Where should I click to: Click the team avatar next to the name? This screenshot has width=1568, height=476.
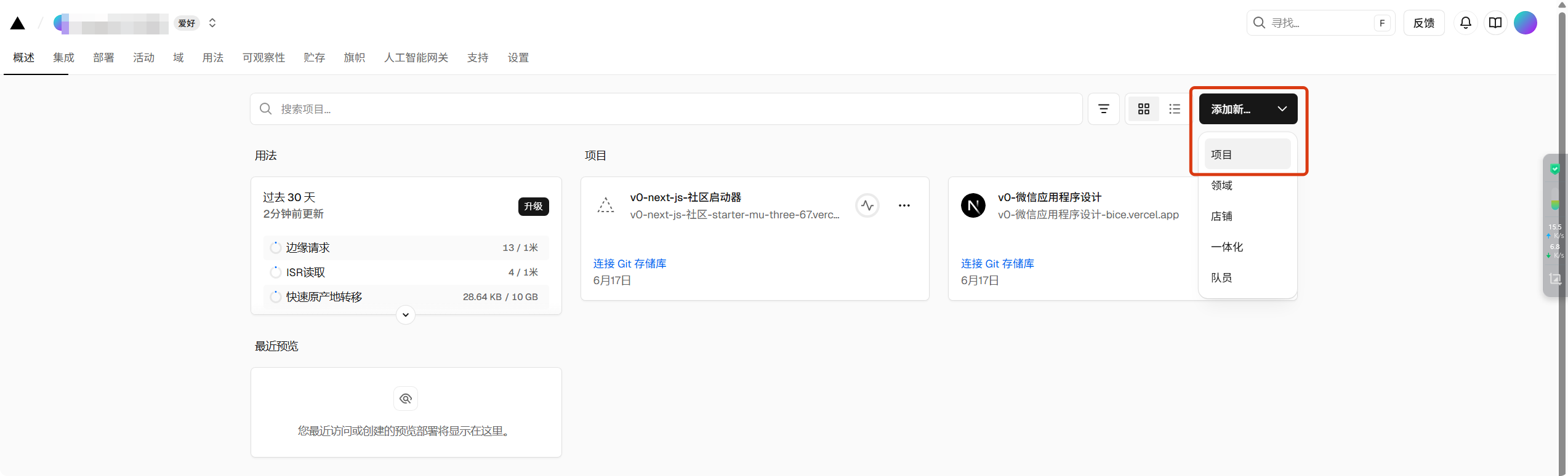[61, 23]
